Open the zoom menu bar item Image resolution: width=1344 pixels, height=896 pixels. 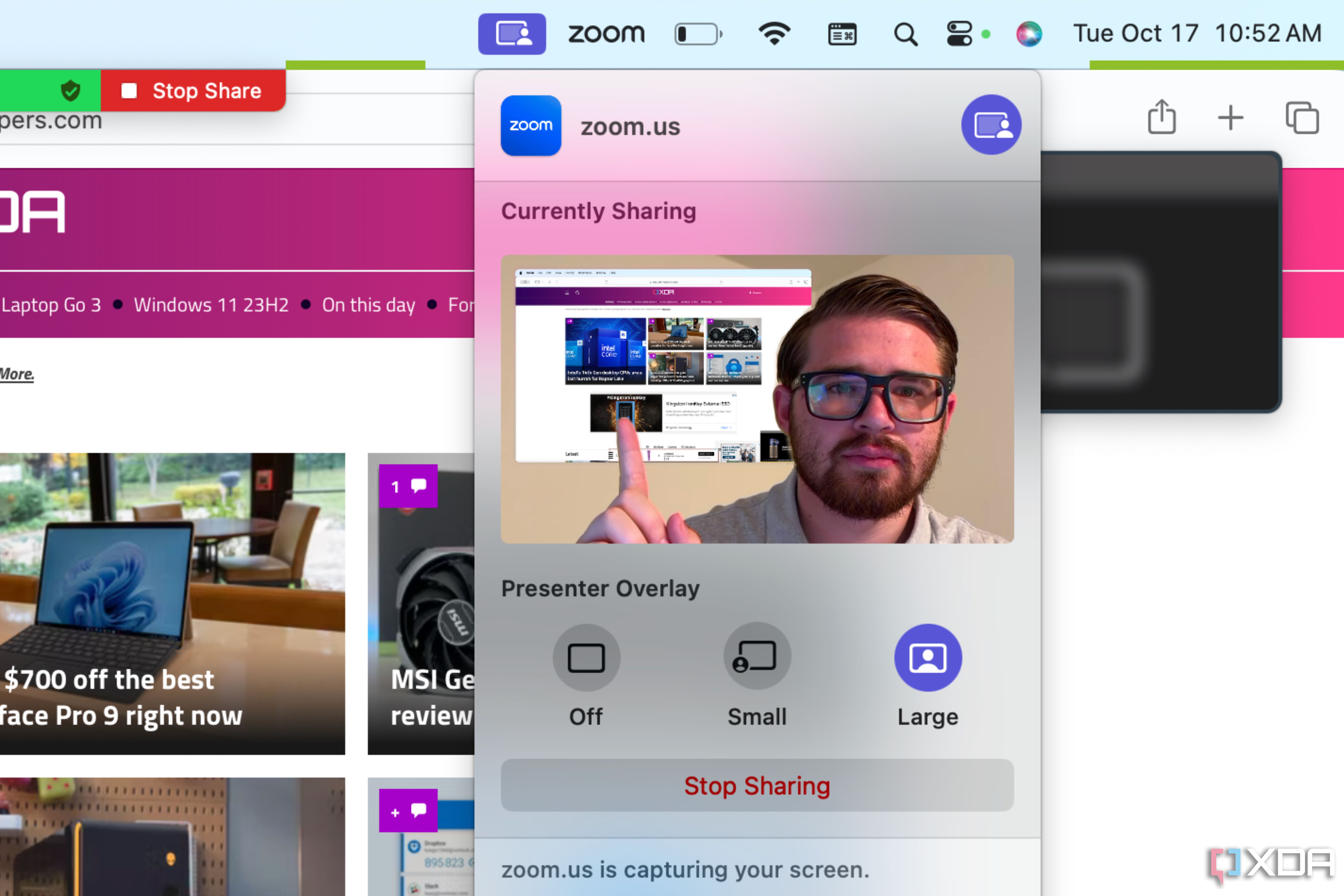click(606, 34)
